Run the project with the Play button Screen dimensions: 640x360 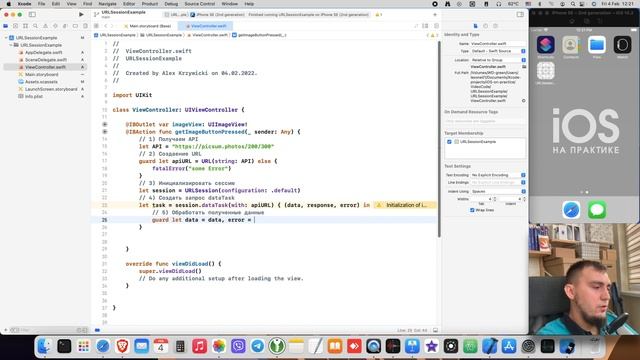(81, 14)
